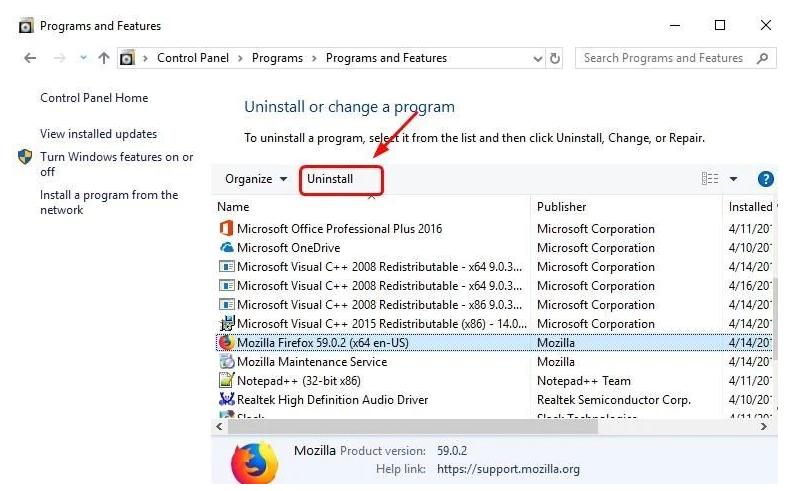This screenshot has width=798, height=491.
Task: Click the Search Programs and Features field
Action: tap(676, 58)
